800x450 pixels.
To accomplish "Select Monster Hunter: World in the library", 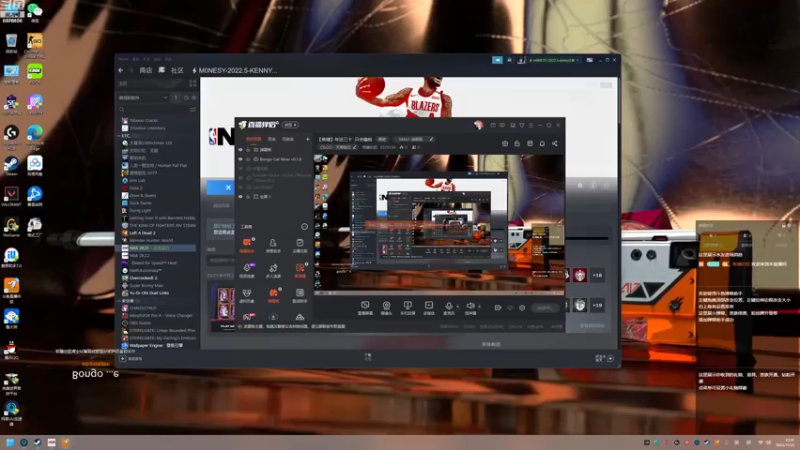I will (151, 240).
